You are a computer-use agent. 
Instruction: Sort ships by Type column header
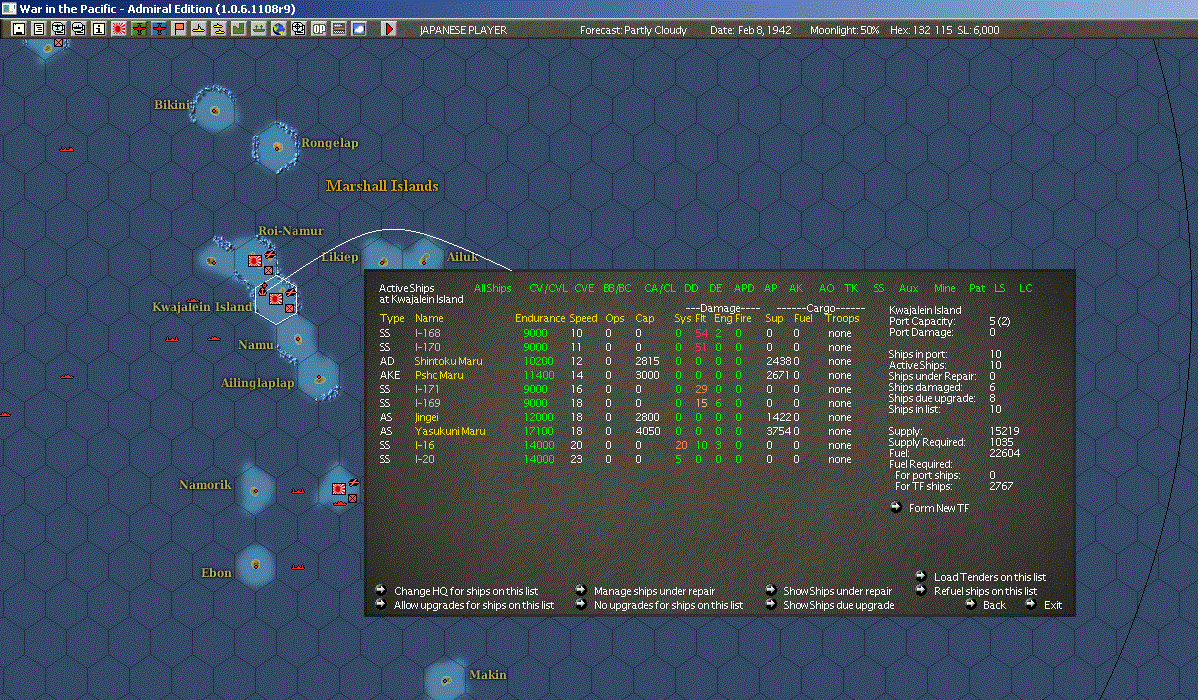(392, 318)
